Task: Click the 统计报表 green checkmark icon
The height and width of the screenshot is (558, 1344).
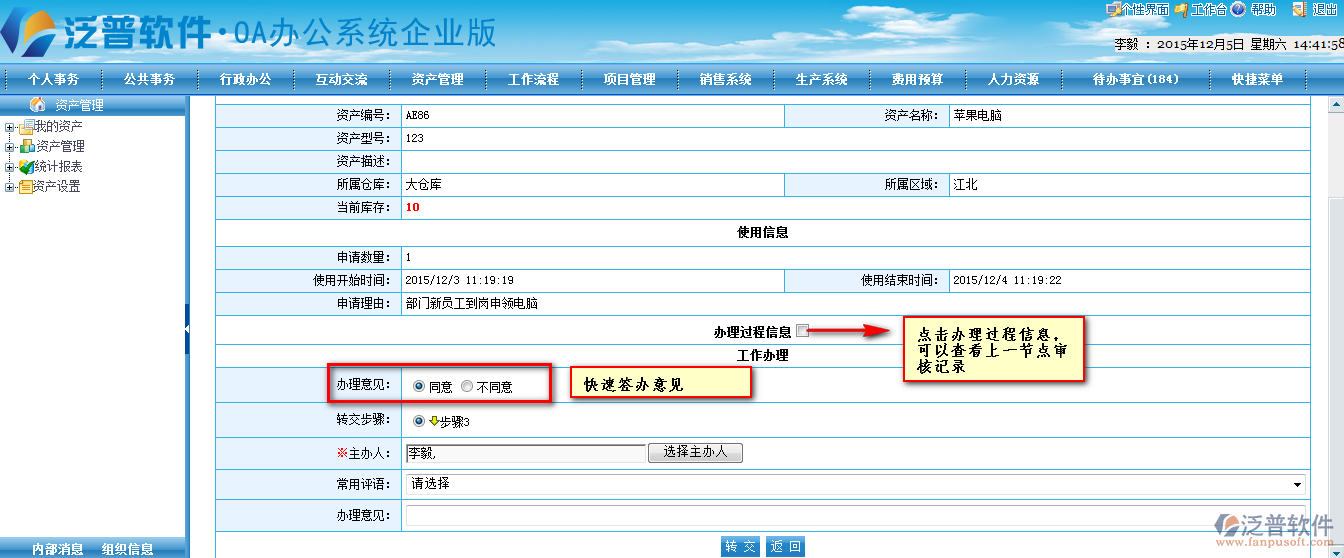Action: (x=27, y=167)
